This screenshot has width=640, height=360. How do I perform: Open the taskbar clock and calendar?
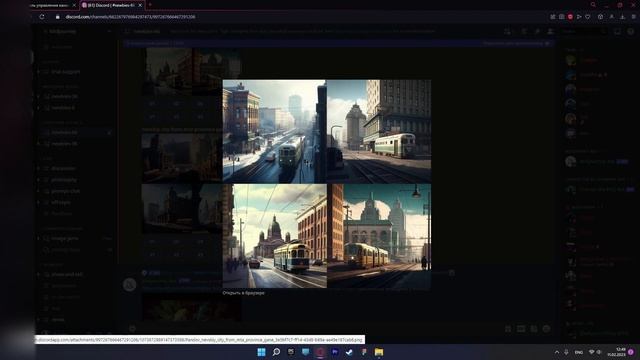(617, 352)
